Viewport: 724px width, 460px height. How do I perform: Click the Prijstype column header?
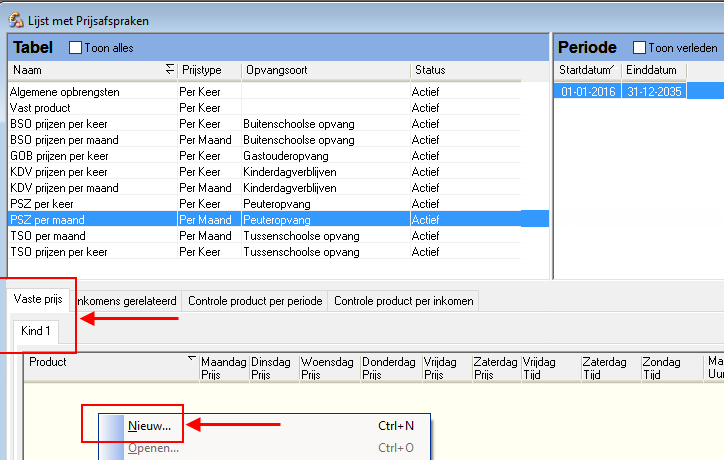click(209, 70)
